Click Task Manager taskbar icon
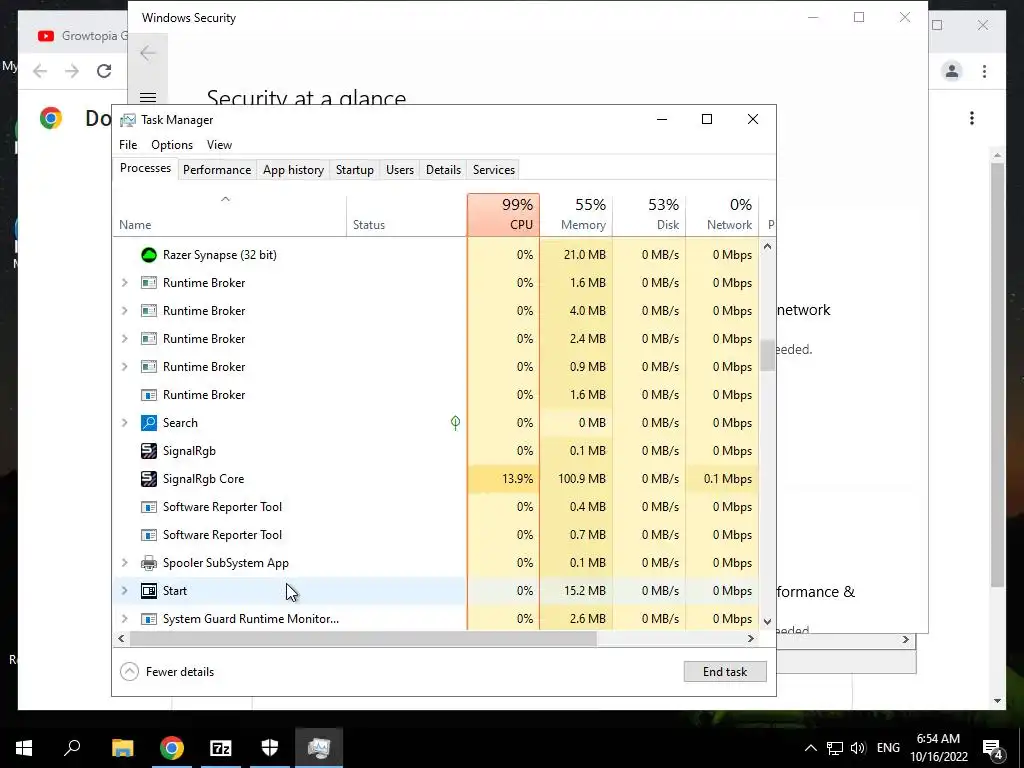Screen dimensions: 1024x768 coord(319,748)
